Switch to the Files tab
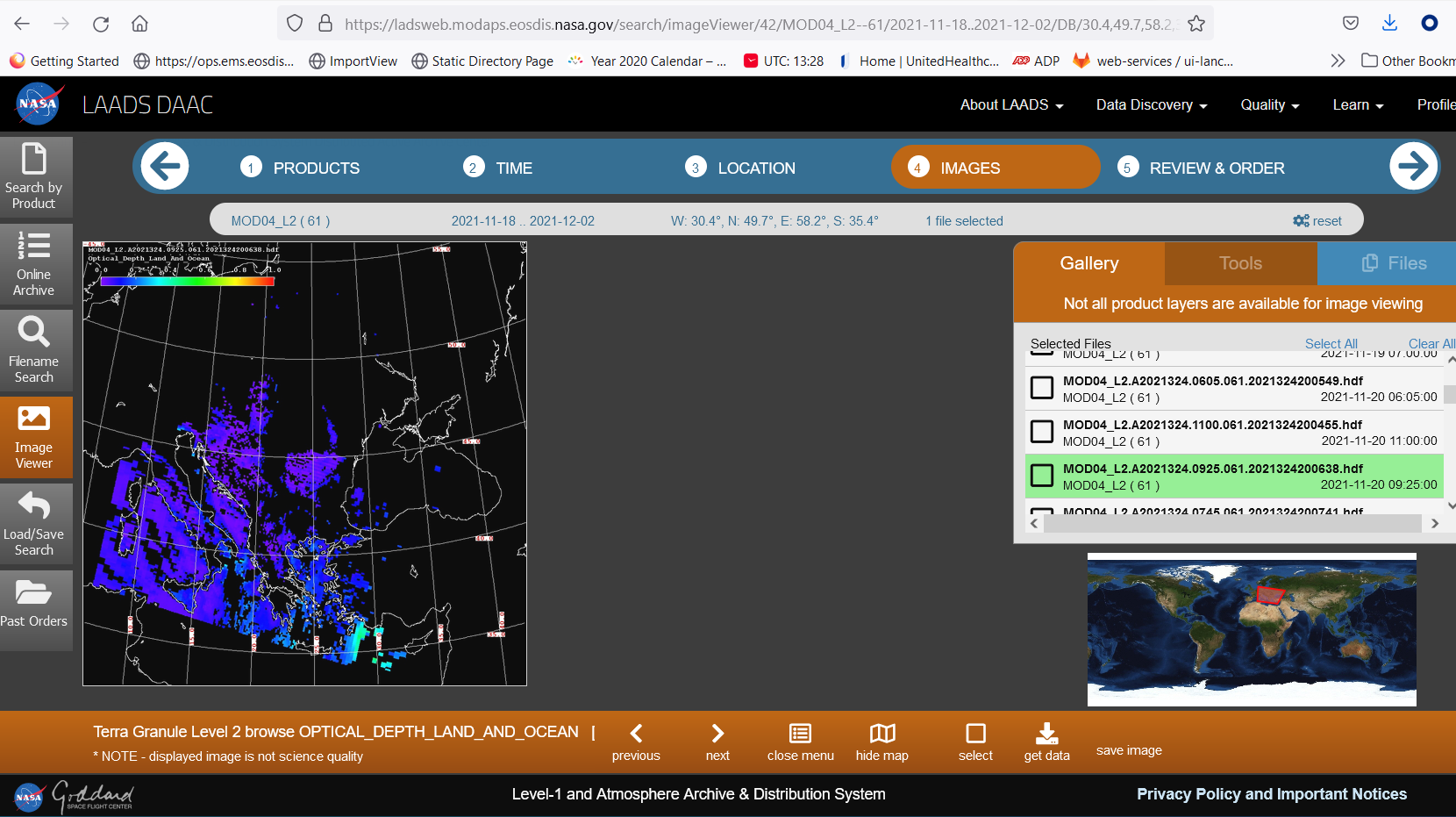1456x817 pixels. 1395,263
